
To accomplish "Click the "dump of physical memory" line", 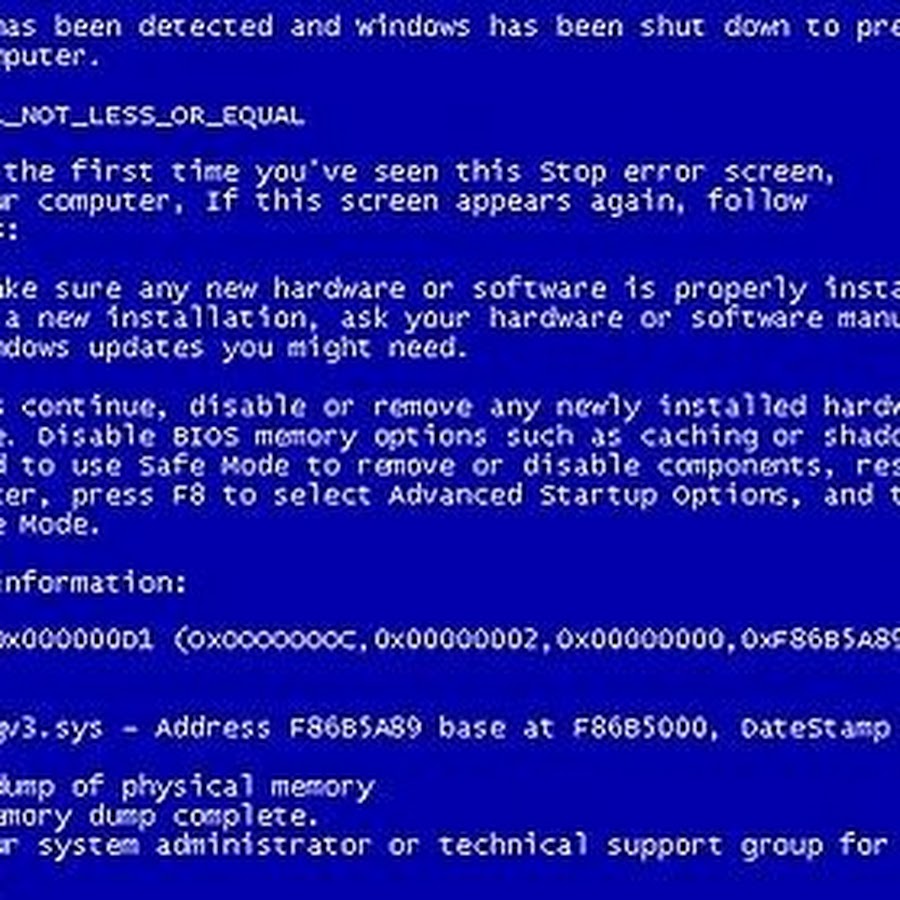I will [x=187, y=788].
